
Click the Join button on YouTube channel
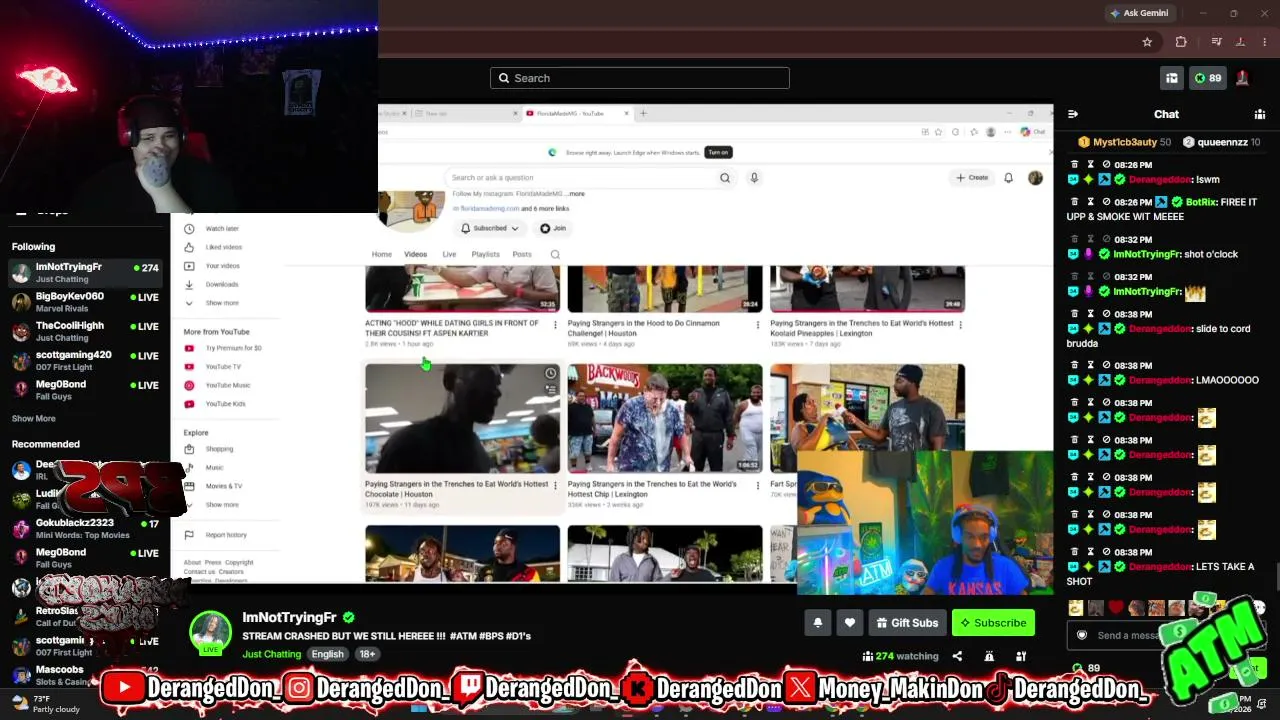pyautogui.click(x=553, y=228)
